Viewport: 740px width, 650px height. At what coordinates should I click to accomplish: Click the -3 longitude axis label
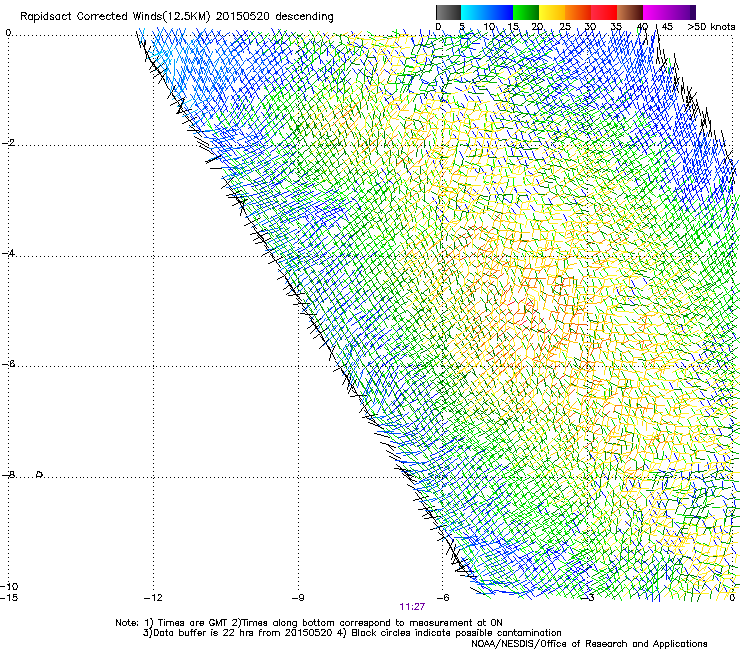tap(588, 598)
